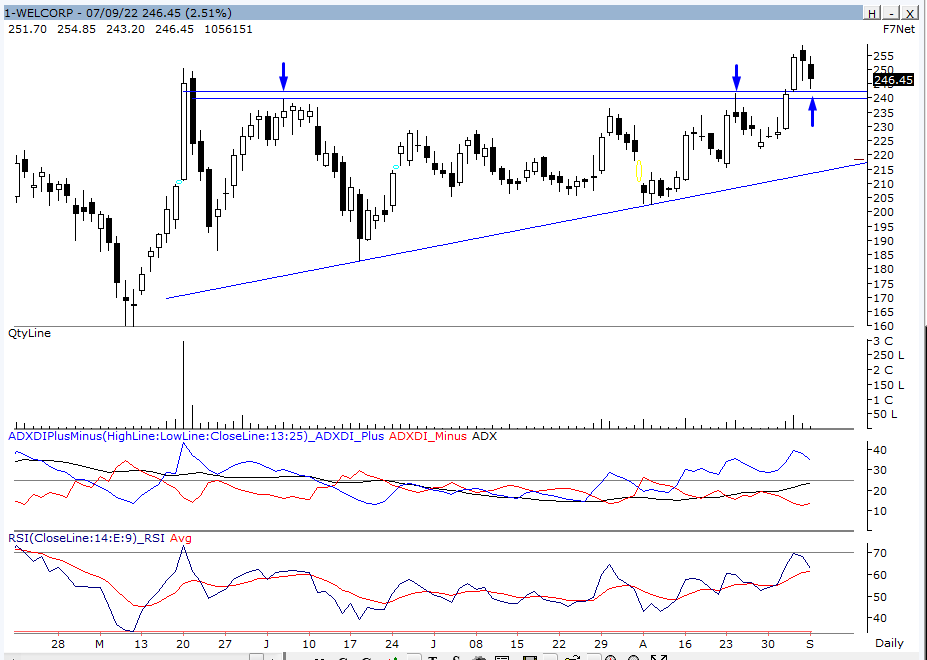Click the 60 level on the RSI axis

880,575
